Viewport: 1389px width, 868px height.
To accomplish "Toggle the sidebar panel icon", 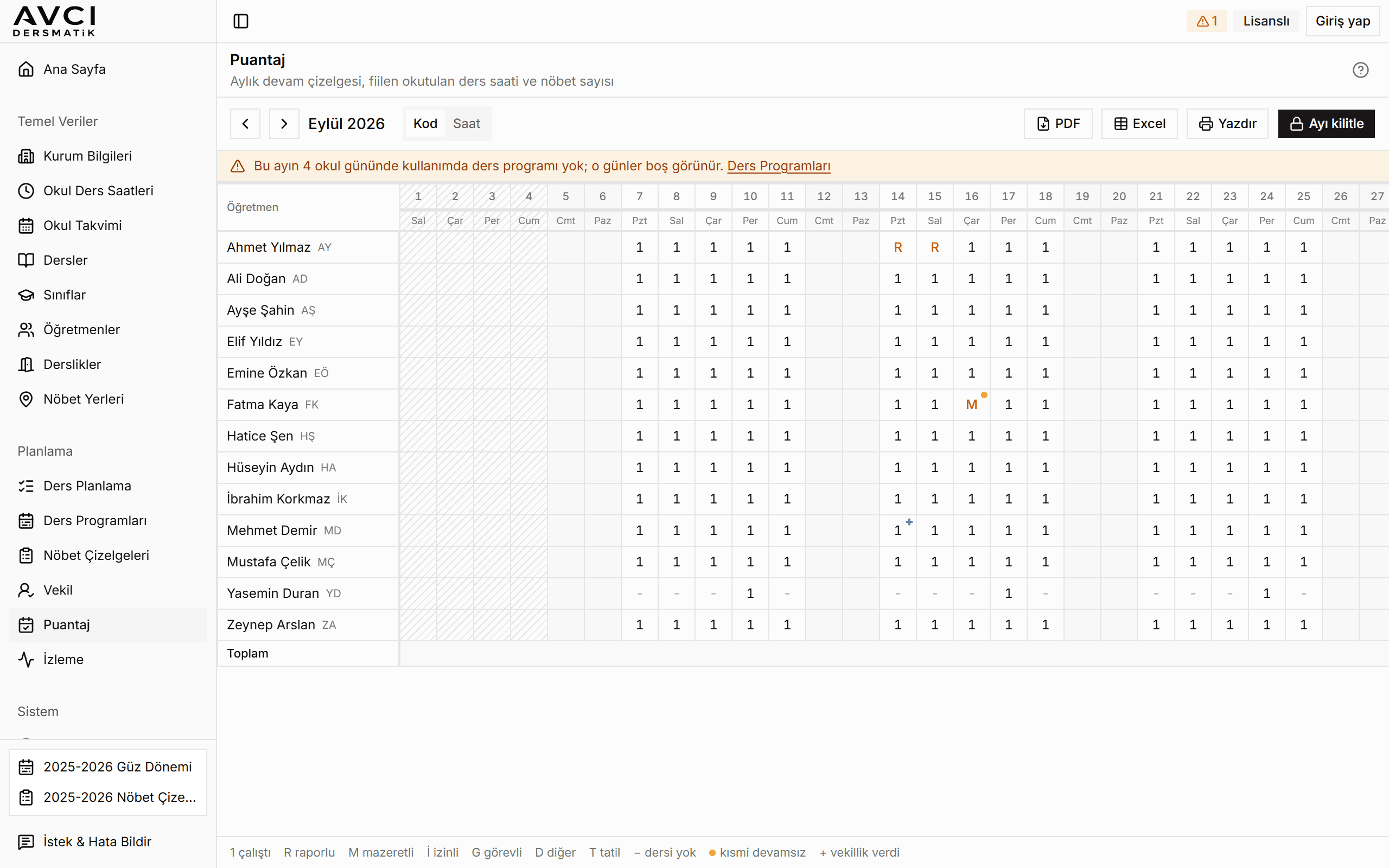I will tap(240, 21).
